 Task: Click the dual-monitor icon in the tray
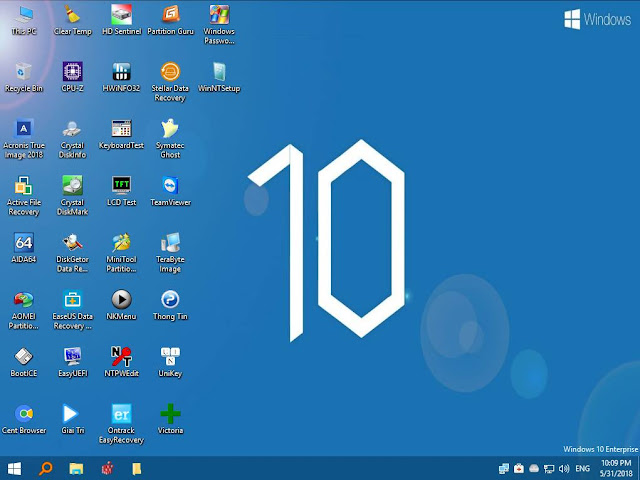pos(504,468)
